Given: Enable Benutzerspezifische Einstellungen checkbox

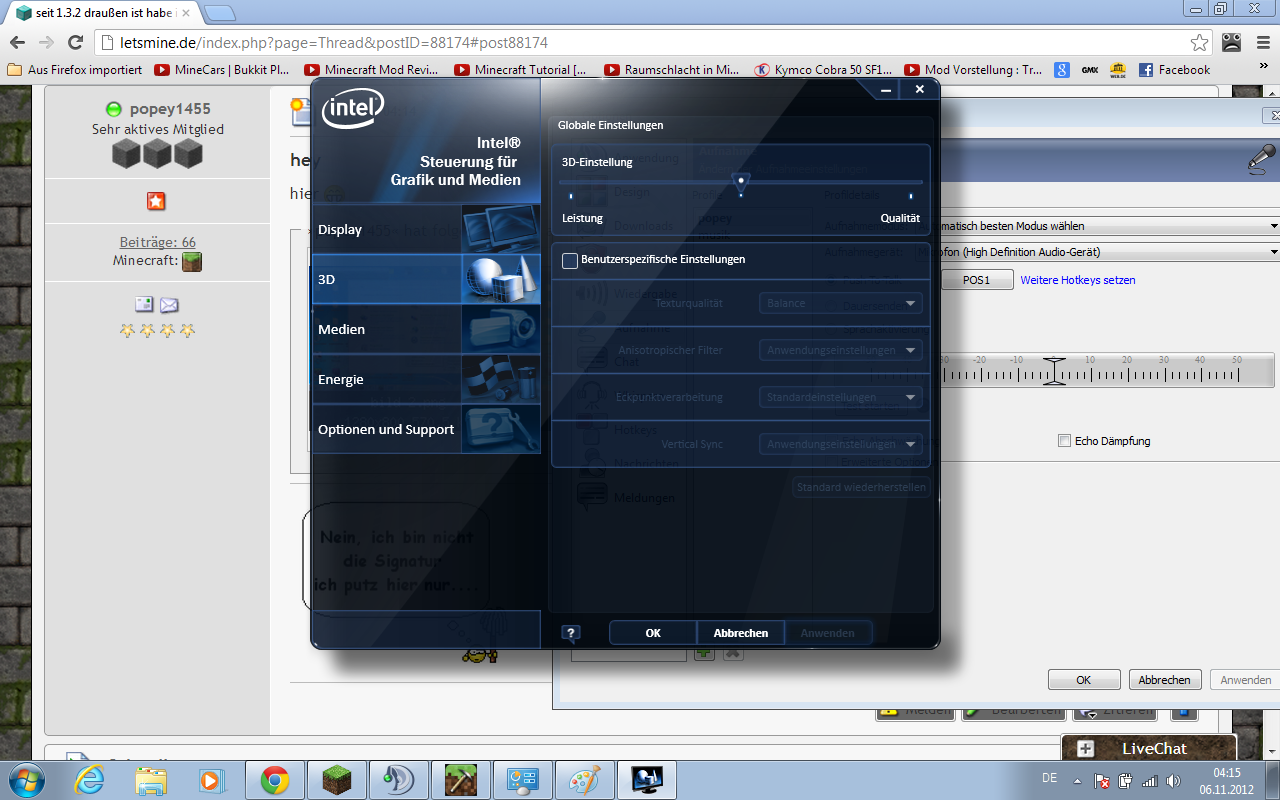Looking at the screenshot, I should (570, 260).
